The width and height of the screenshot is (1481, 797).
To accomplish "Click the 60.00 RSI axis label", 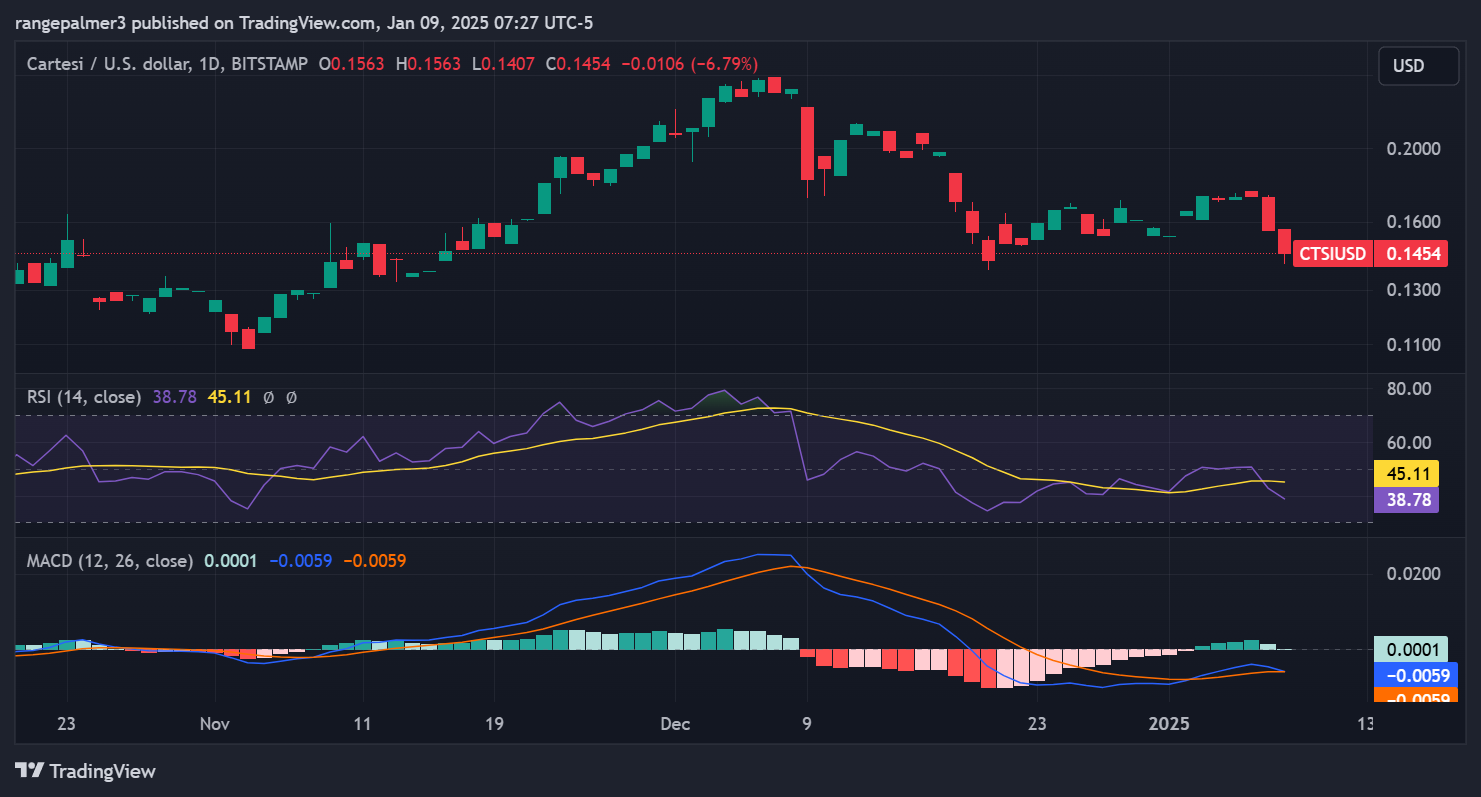I will click(1408, 443).
